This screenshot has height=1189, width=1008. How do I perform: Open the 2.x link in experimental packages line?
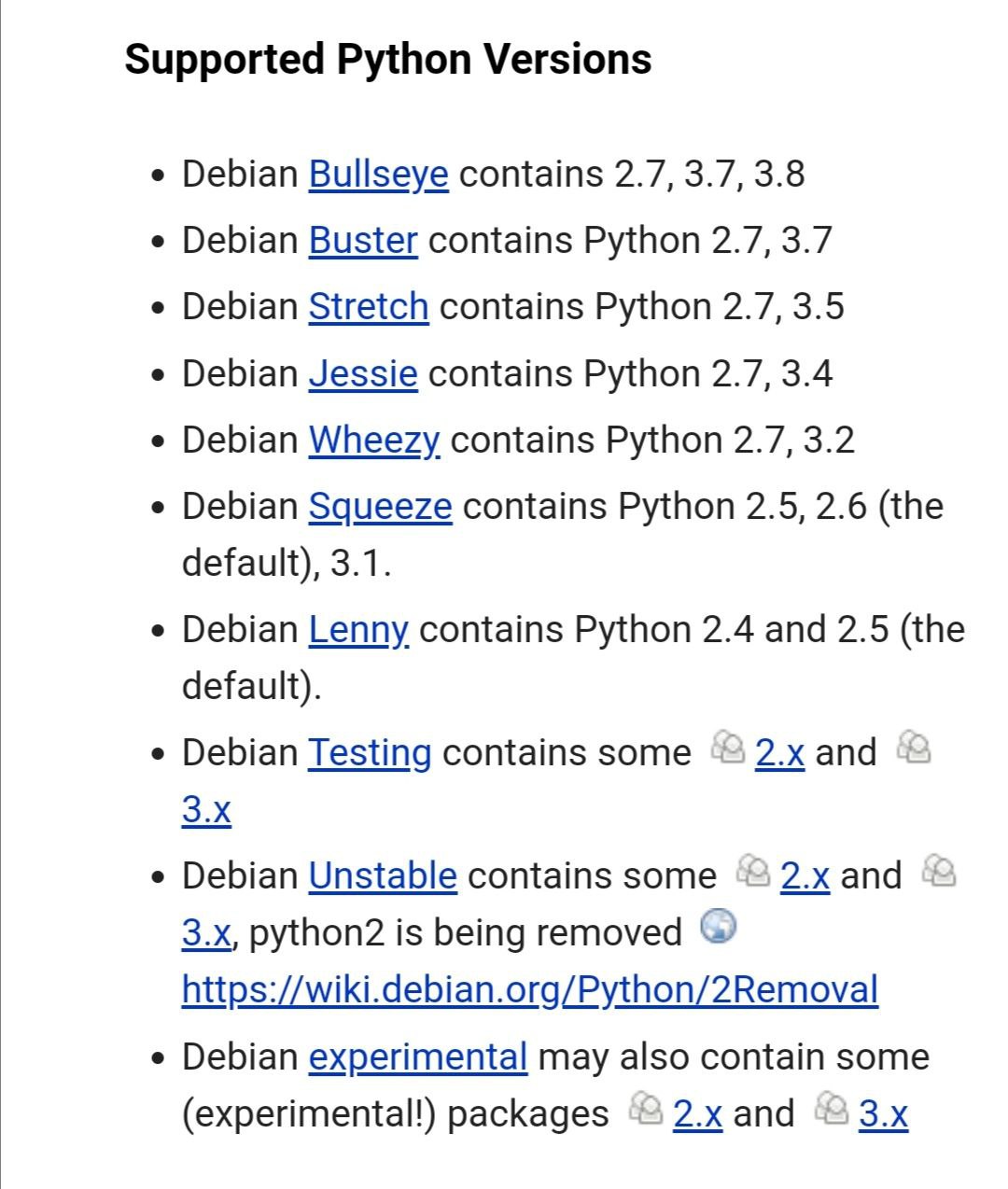coord(697,1114)
